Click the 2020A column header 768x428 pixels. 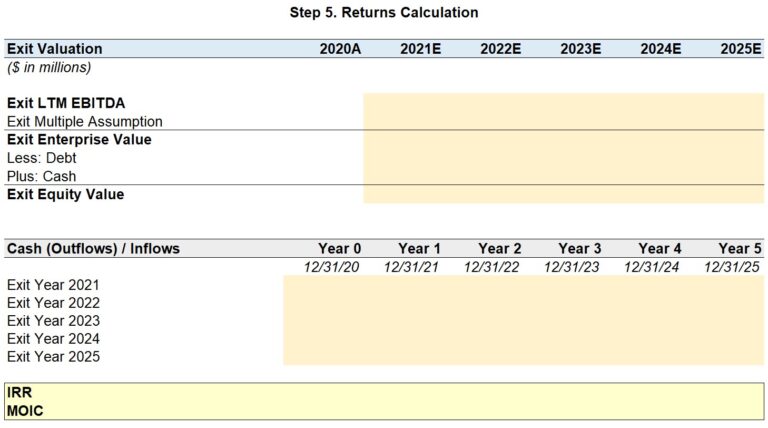340,49
